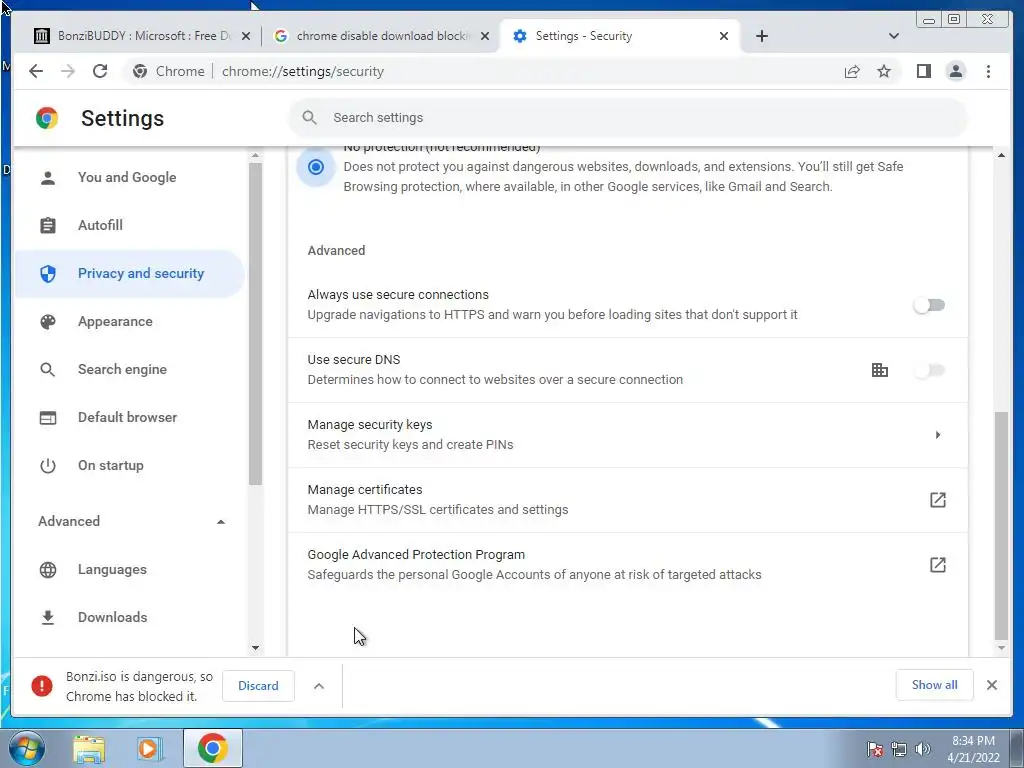Click the search magnifier icon in settings
The width and height of the screenshot is (1024, 768).
[310, 118]
